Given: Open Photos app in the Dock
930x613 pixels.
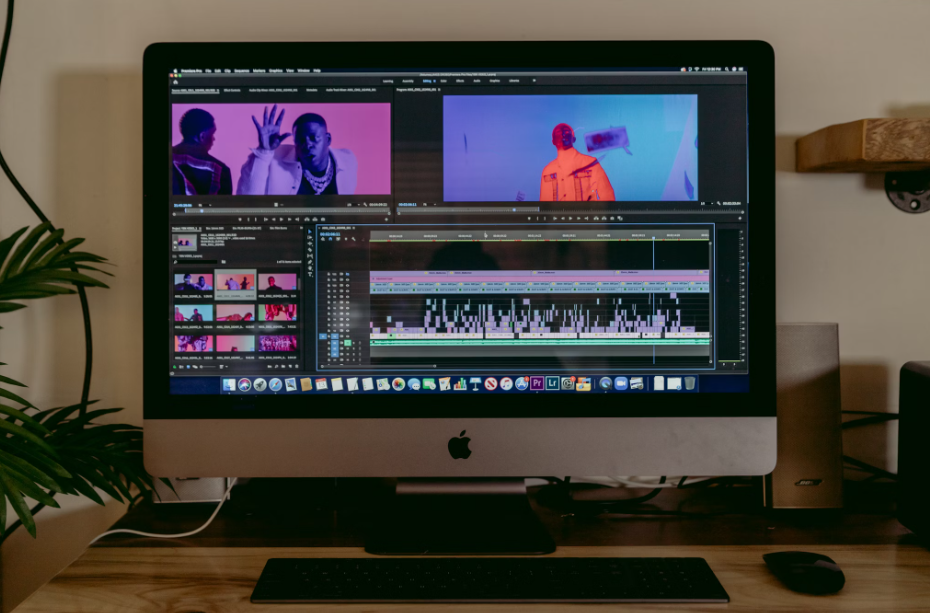Looking at the screenshot, I should pyautogui.click(x=399, y=384).
